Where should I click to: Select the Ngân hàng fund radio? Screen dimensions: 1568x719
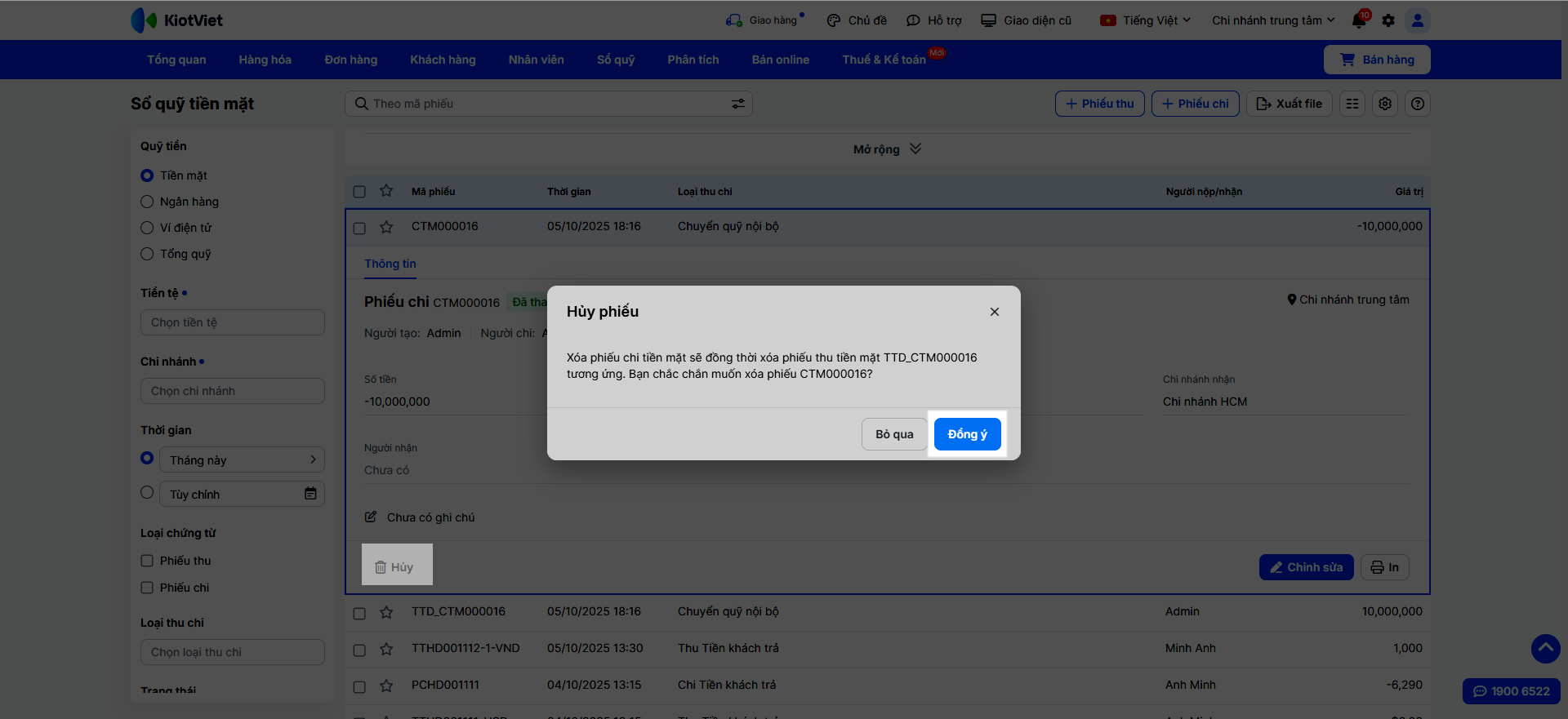(x=147, y=202)
